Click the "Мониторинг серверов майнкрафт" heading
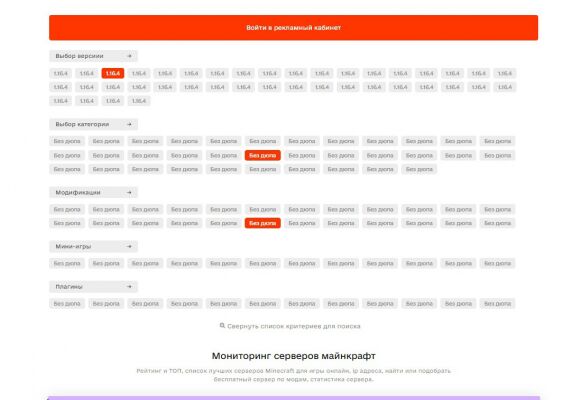 (x=293, y=356)
